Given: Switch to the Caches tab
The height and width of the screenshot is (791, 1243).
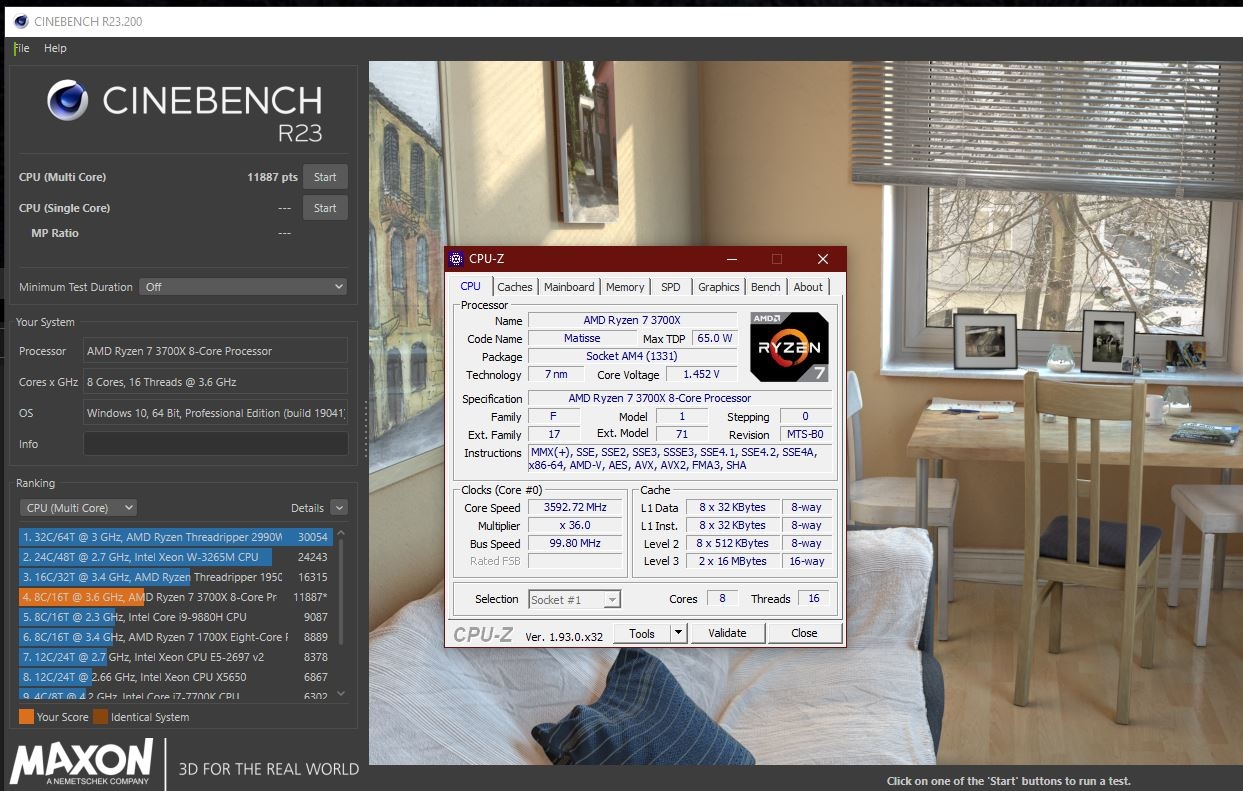Looking at the screenshot, I should 514,286.
